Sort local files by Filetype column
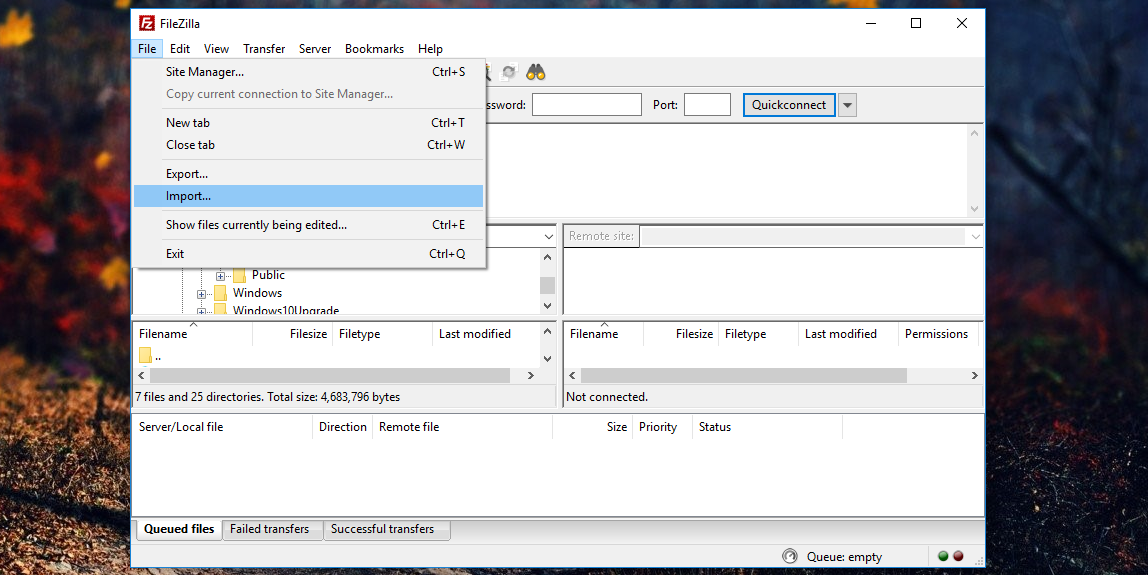 (x=383, y=334)
